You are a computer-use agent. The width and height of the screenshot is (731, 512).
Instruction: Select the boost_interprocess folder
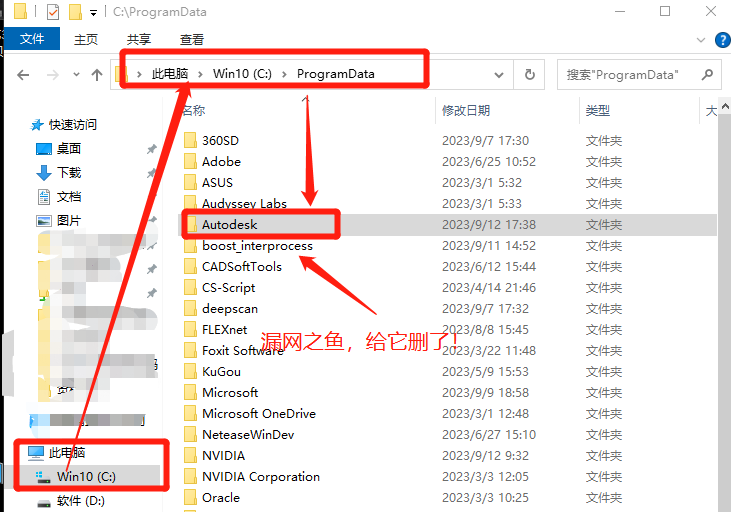click(x=257, y=246)
